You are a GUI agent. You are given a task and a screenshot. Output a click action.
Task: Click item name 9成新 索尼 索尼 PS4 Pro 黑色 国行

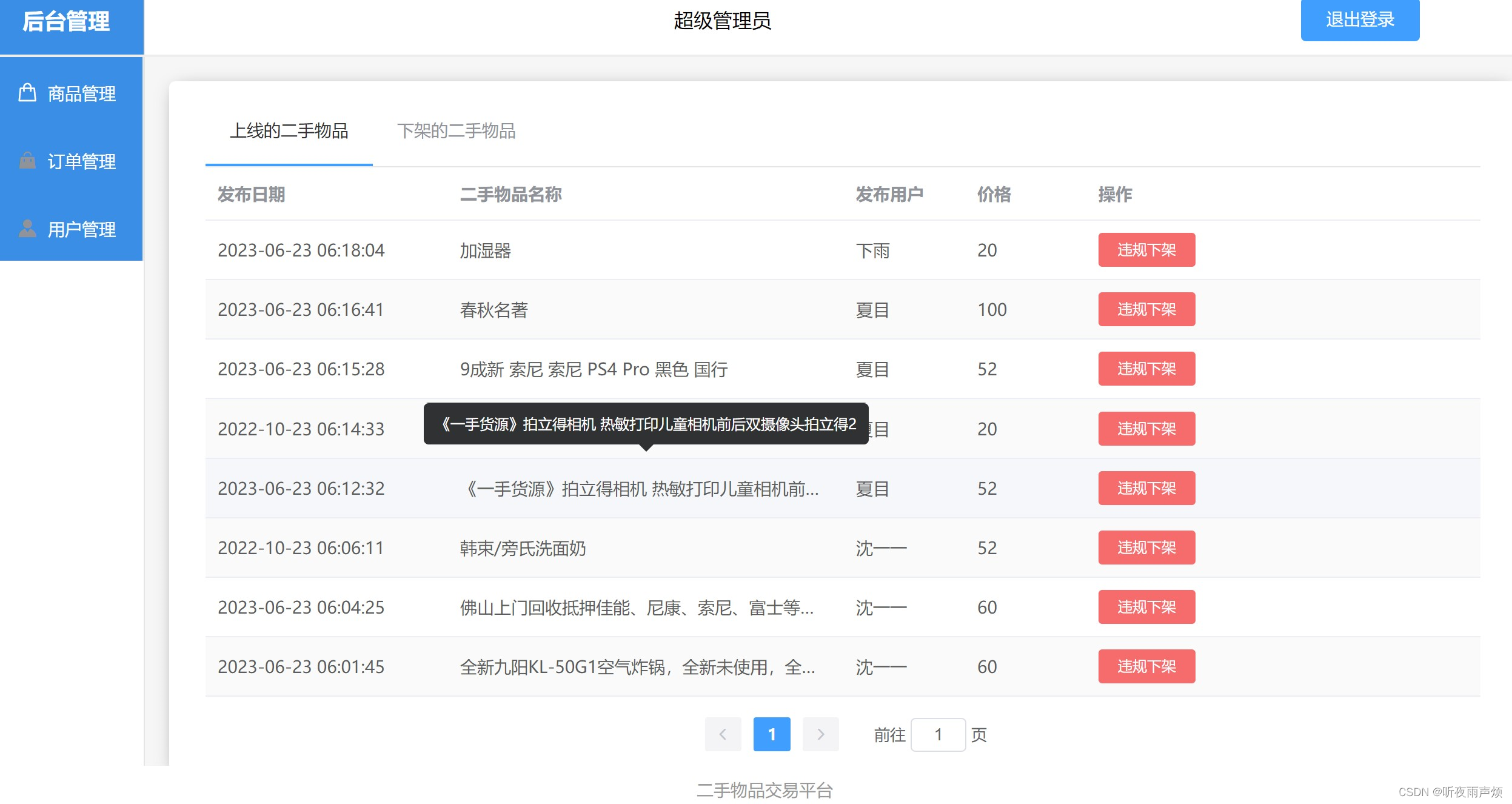click(594, 369)
